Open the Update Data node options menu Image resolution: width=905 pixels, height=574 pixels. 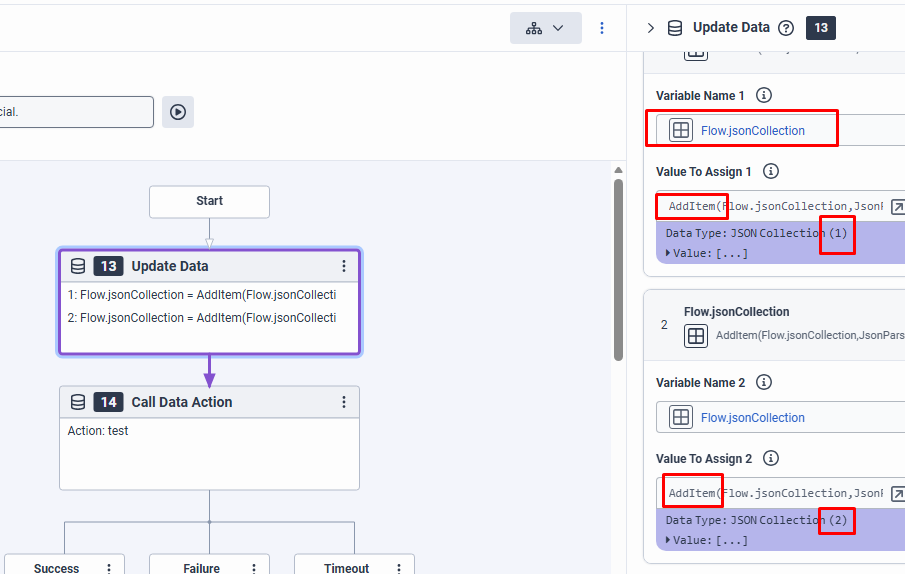click(344, 266)
